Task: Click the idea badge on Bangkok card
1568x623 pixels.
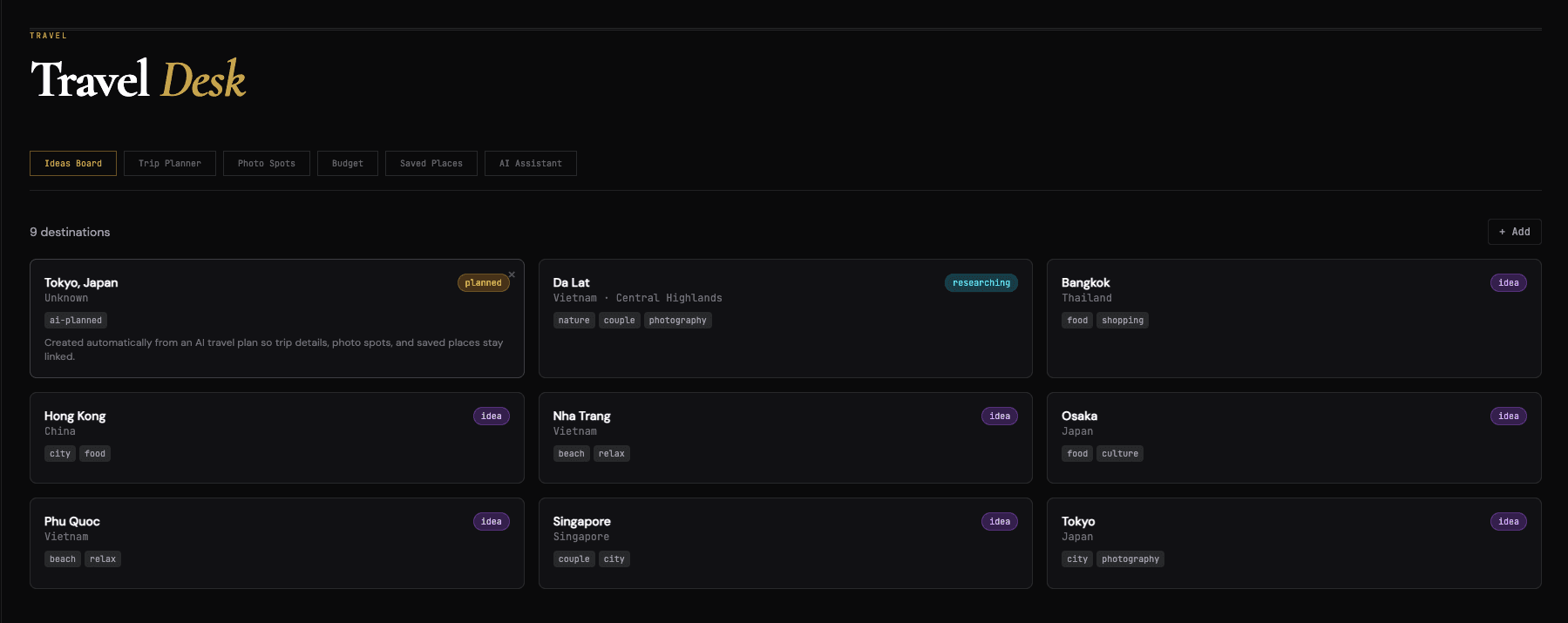Action: (1509, 282)
